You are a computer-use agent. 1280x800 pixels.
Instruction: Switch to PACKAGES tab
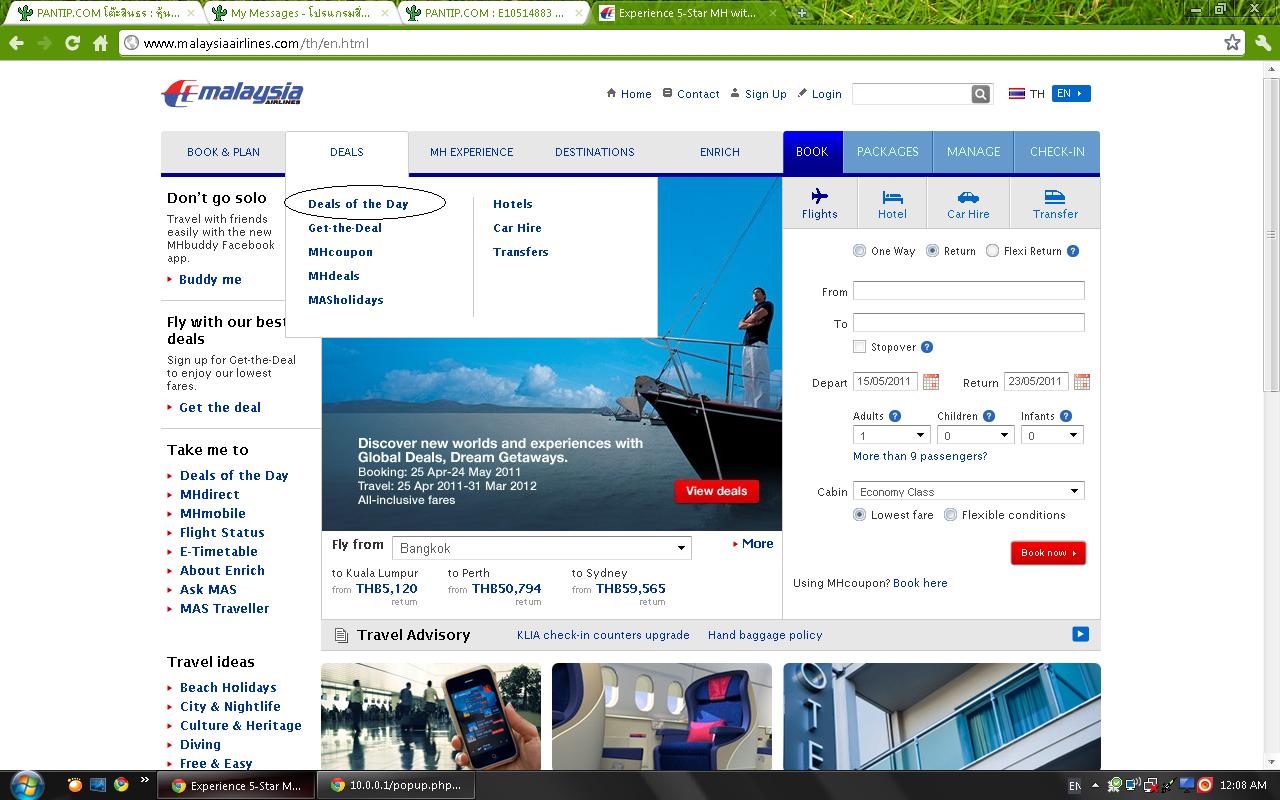click(x=887, y=152)
